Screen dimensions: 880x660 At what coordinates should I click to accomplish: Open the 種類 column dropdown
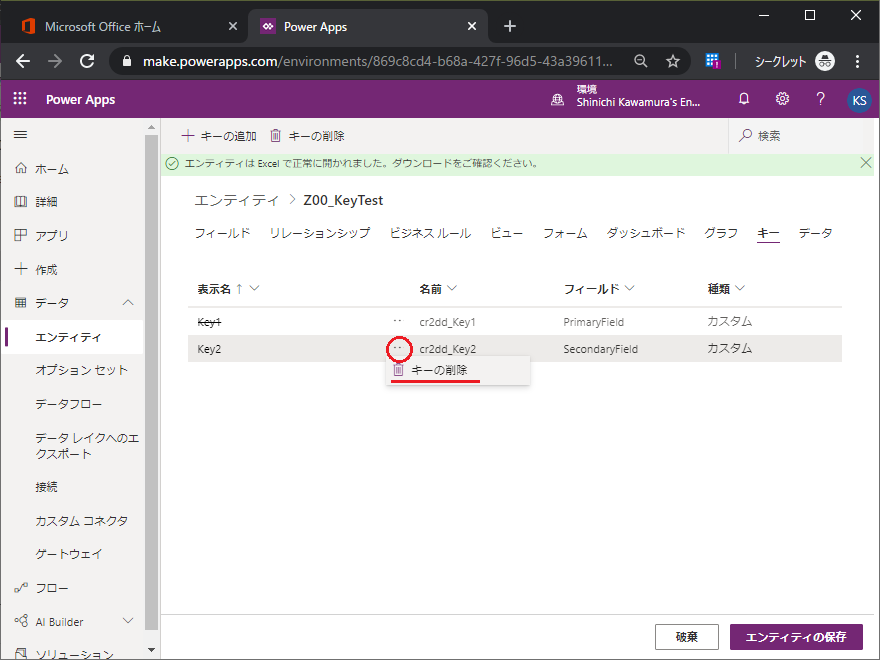[740, 288]
